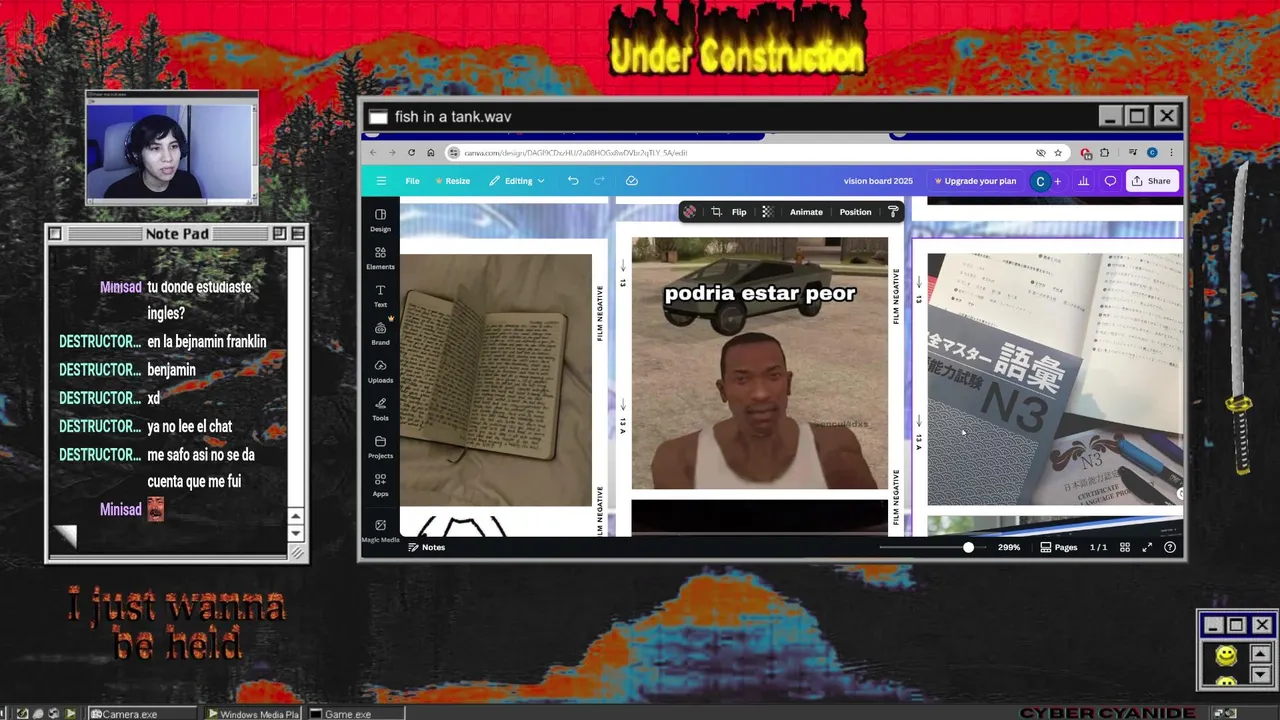
Task: Enter fullscreen presentation mode icon
Action: pyautogui.click(x=1147, y=547)
